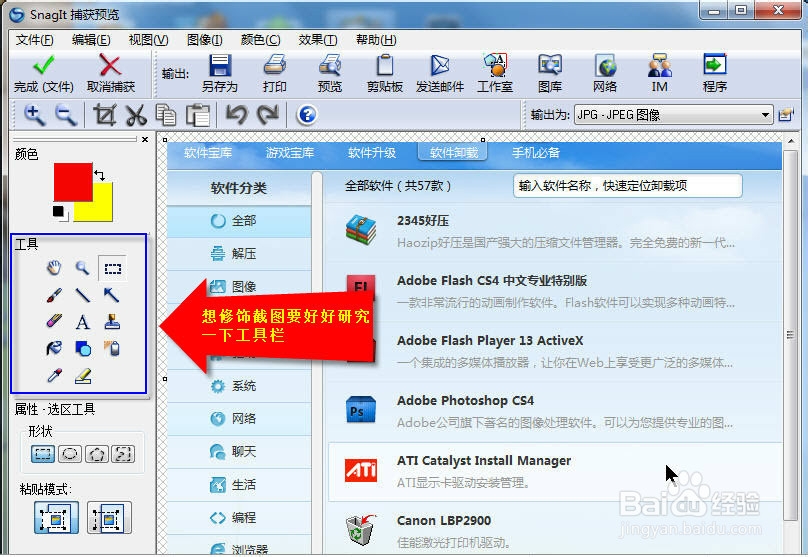The width and height of the screenshot is (808, 557).
Task: Select the Eyedropper color picker tool
Action: (x=54, y=376)
